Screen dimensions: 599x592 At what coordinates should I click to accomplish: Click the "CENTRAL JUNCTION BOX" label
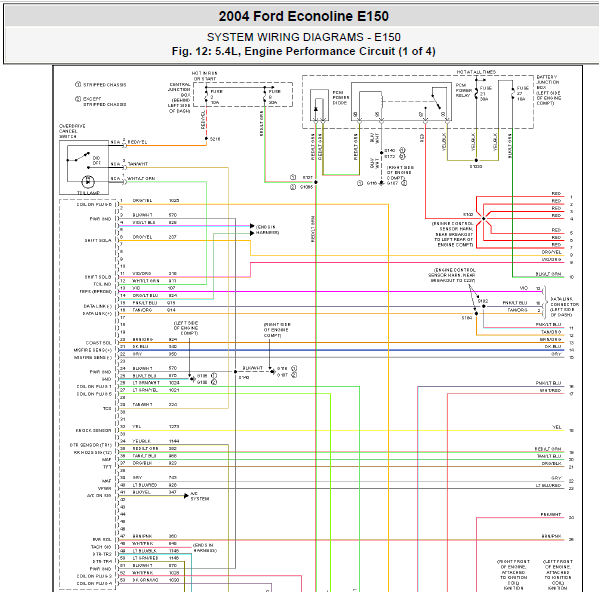point(180,90)
